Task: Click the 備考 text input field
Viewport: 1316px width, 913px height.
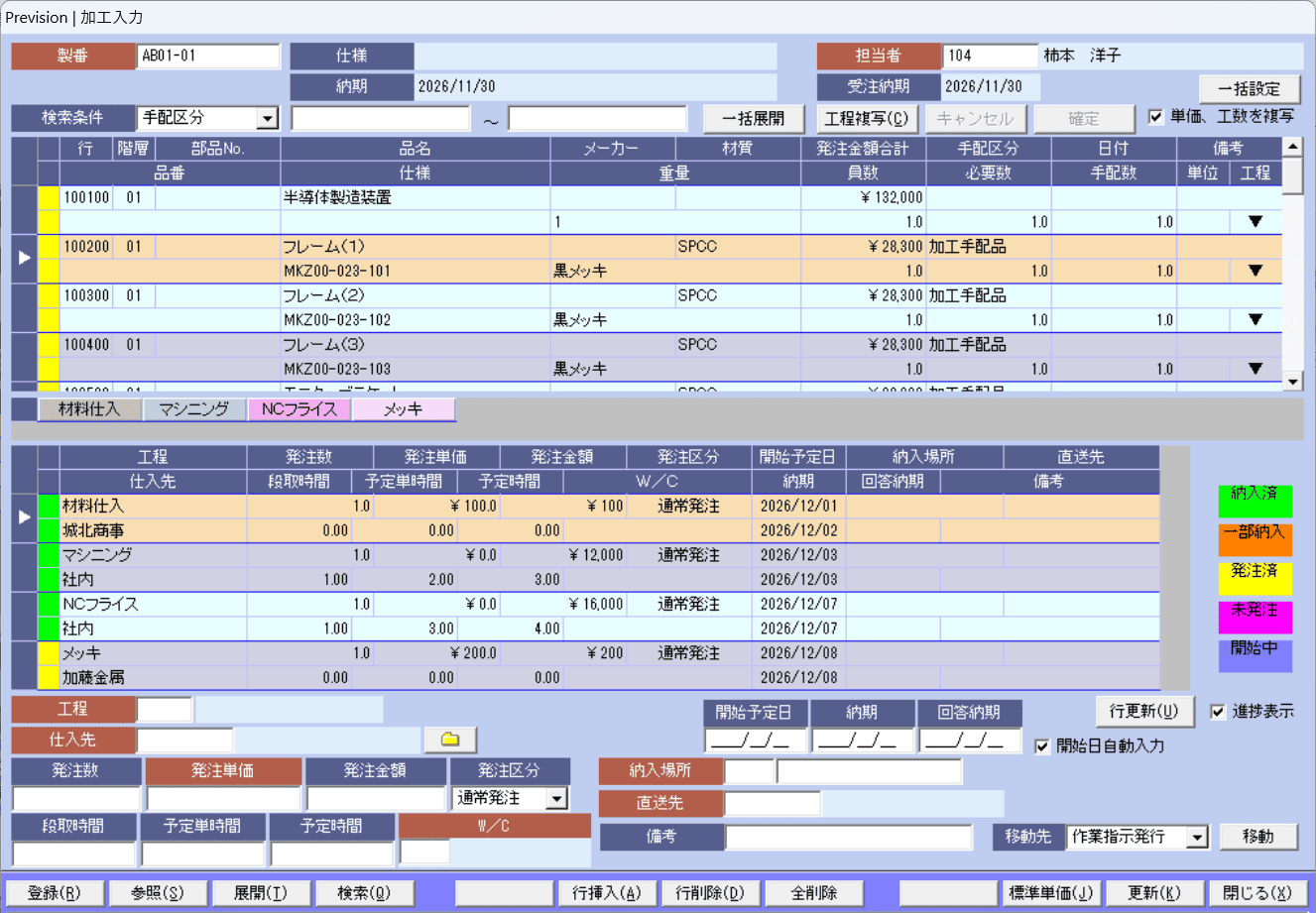Action: click(x=848, y=837)
